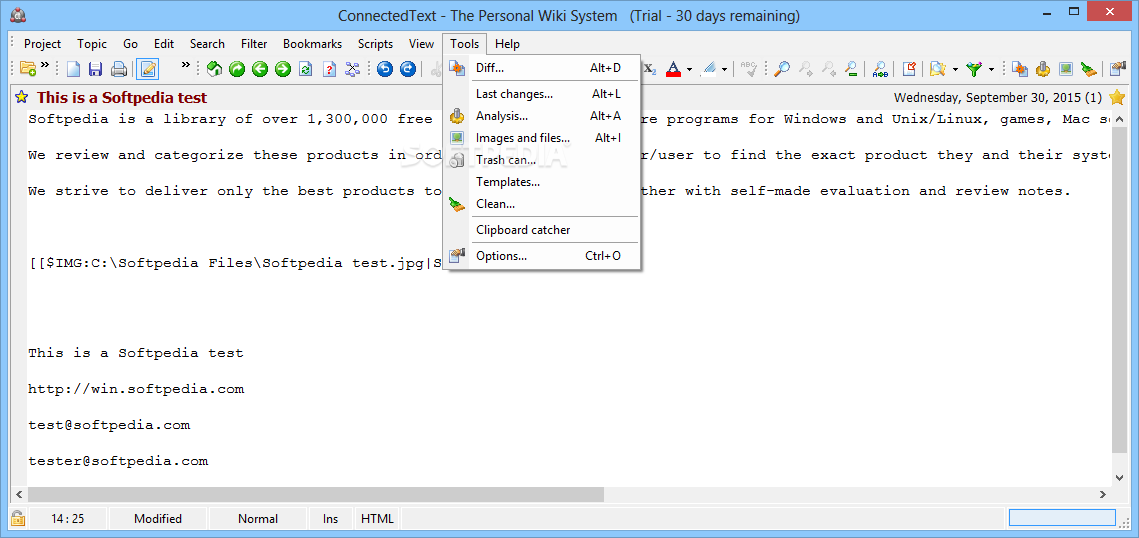Apply the red font color A icon
Screen dimensions: 1139x538
673,69
